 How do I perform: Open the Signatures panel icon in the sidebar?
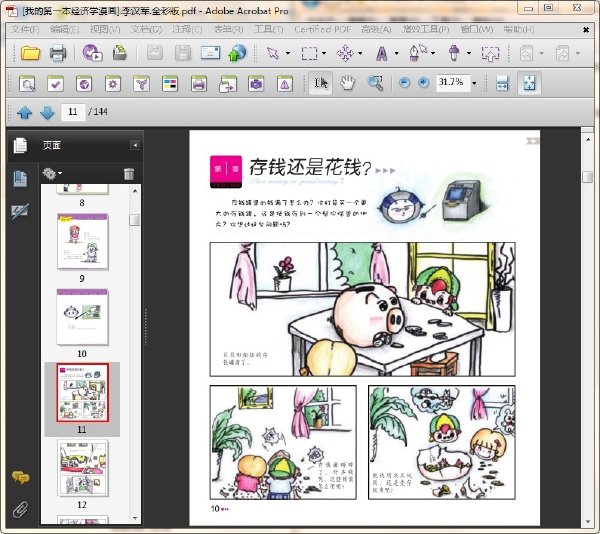20,212
